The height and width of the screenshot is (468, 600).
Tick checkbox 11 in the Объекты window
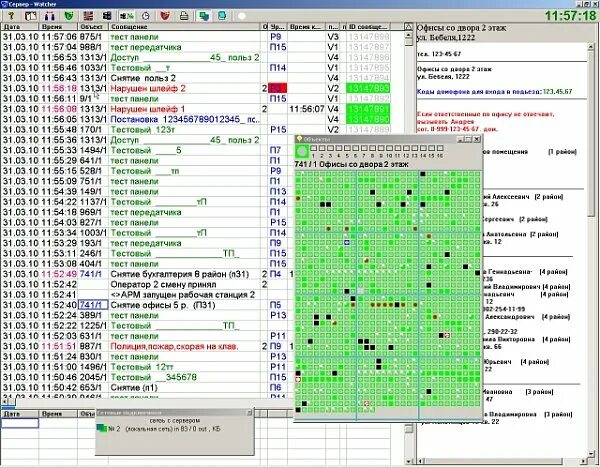398,148
